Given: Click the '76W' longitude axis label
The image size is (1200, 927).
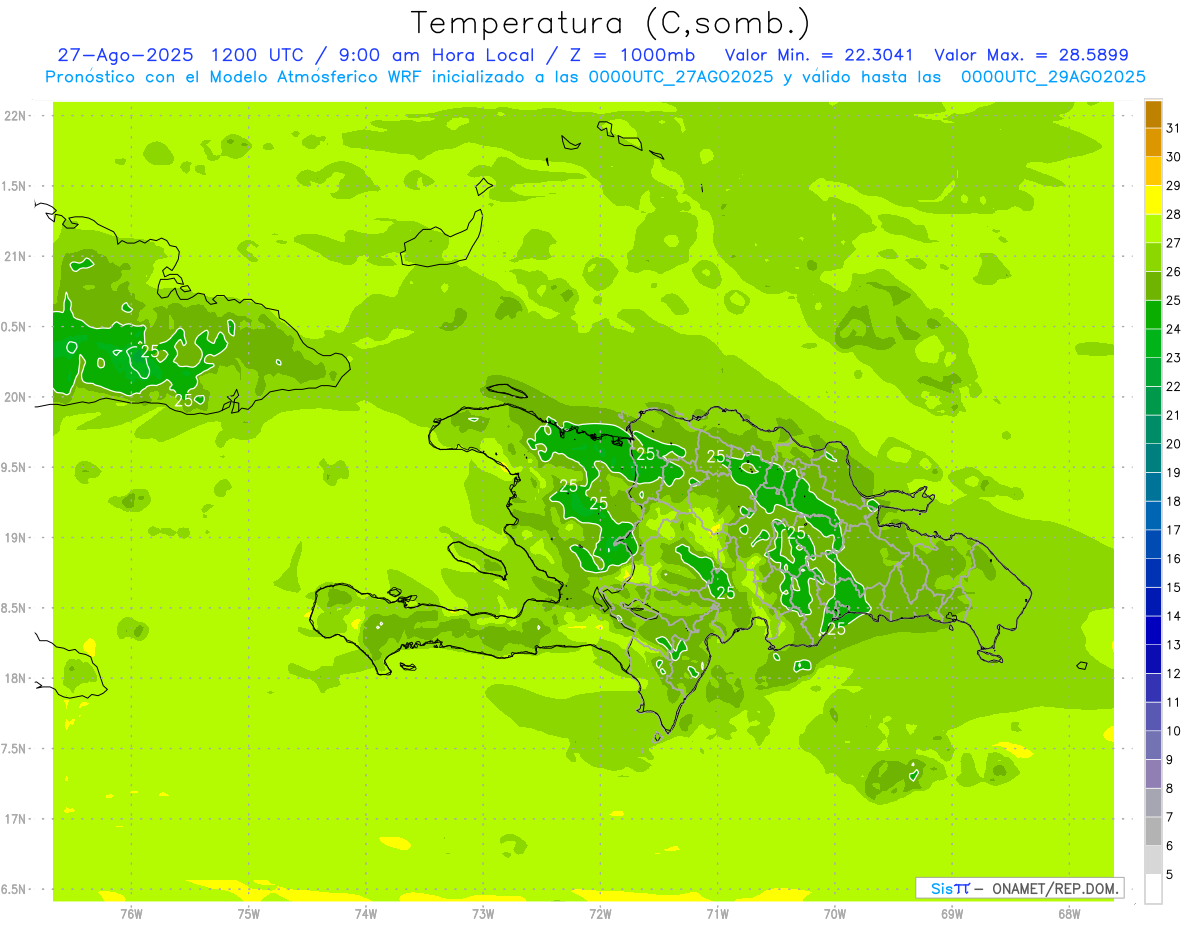Looking at the screenshot, I should (131, 914).
